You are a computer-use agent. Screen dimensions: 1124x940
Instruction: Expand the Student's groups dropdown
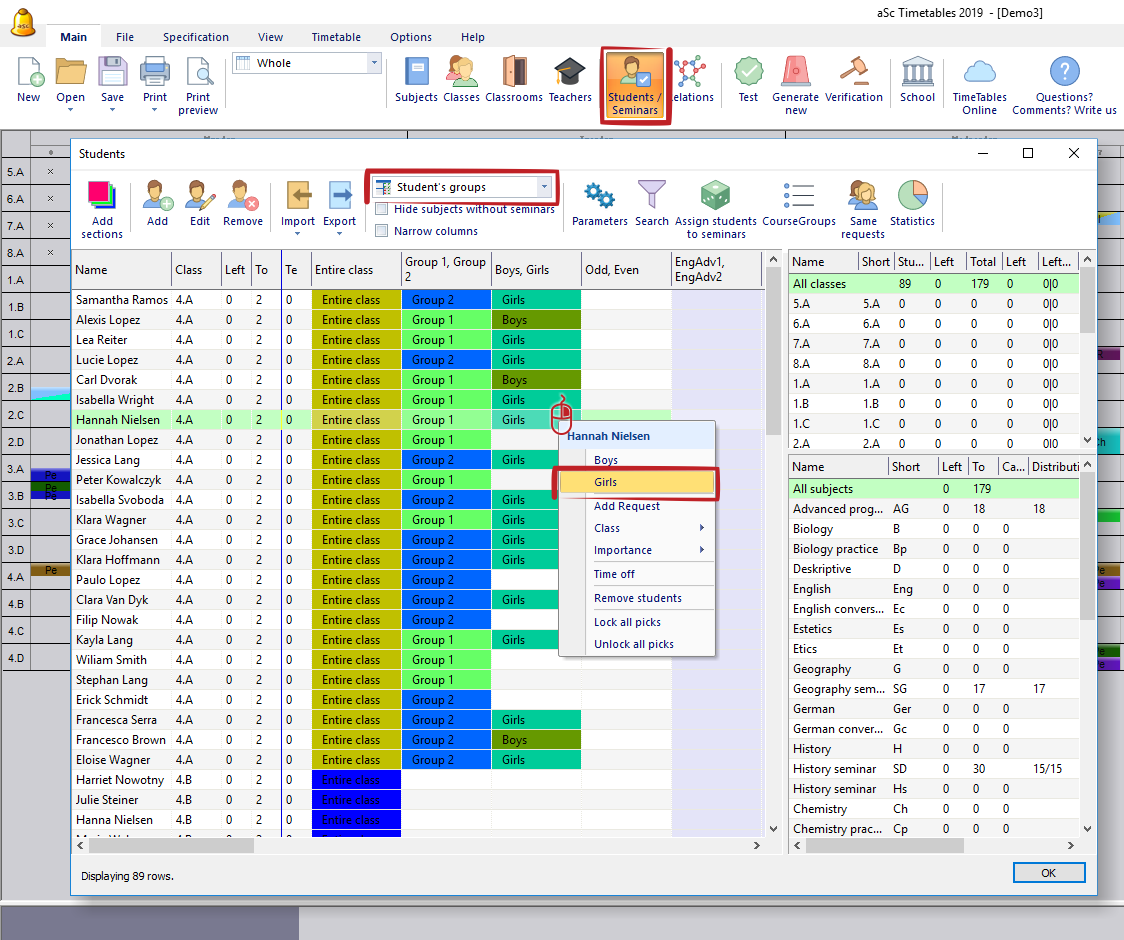(x=544, y=187)
